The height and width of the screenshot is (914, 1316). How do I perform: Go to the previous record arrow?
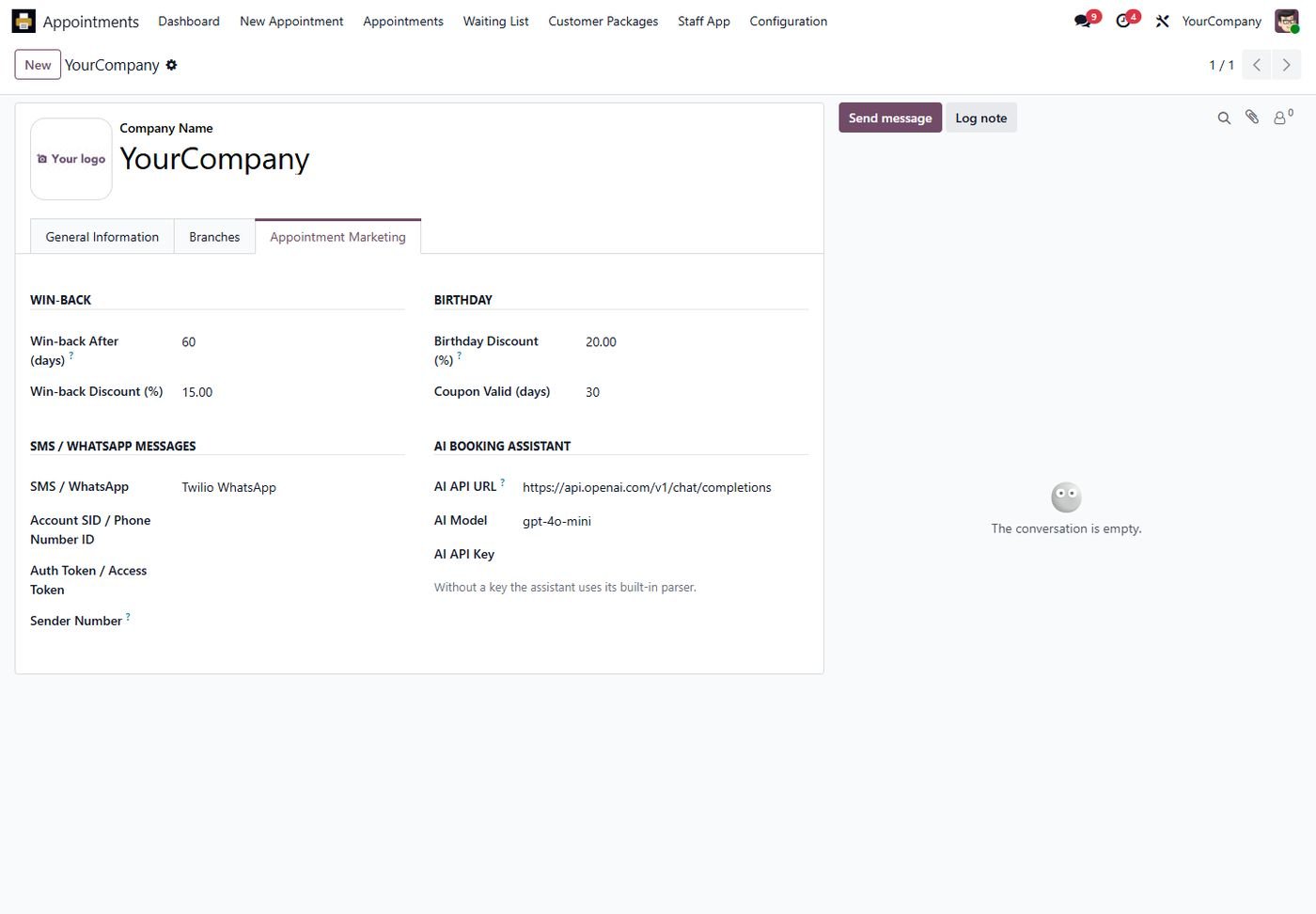[x=1257, y=65]
